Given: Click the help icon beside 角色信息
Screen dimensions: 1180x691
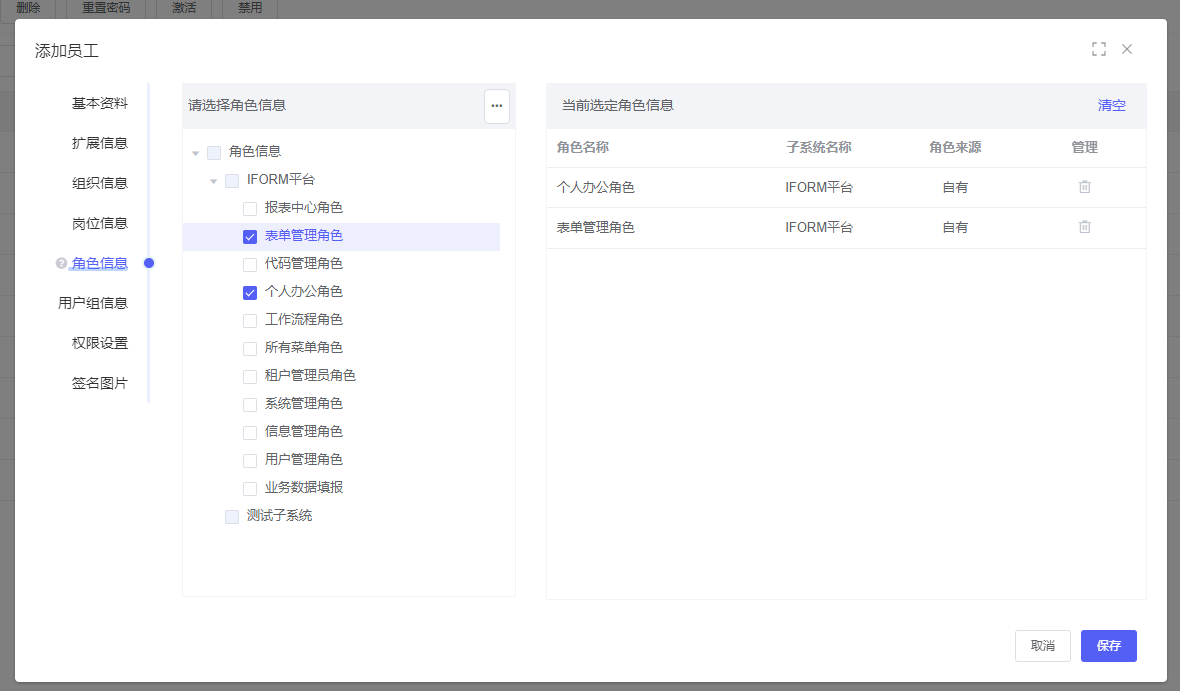Looking at the screenshot, I should 61,264.
